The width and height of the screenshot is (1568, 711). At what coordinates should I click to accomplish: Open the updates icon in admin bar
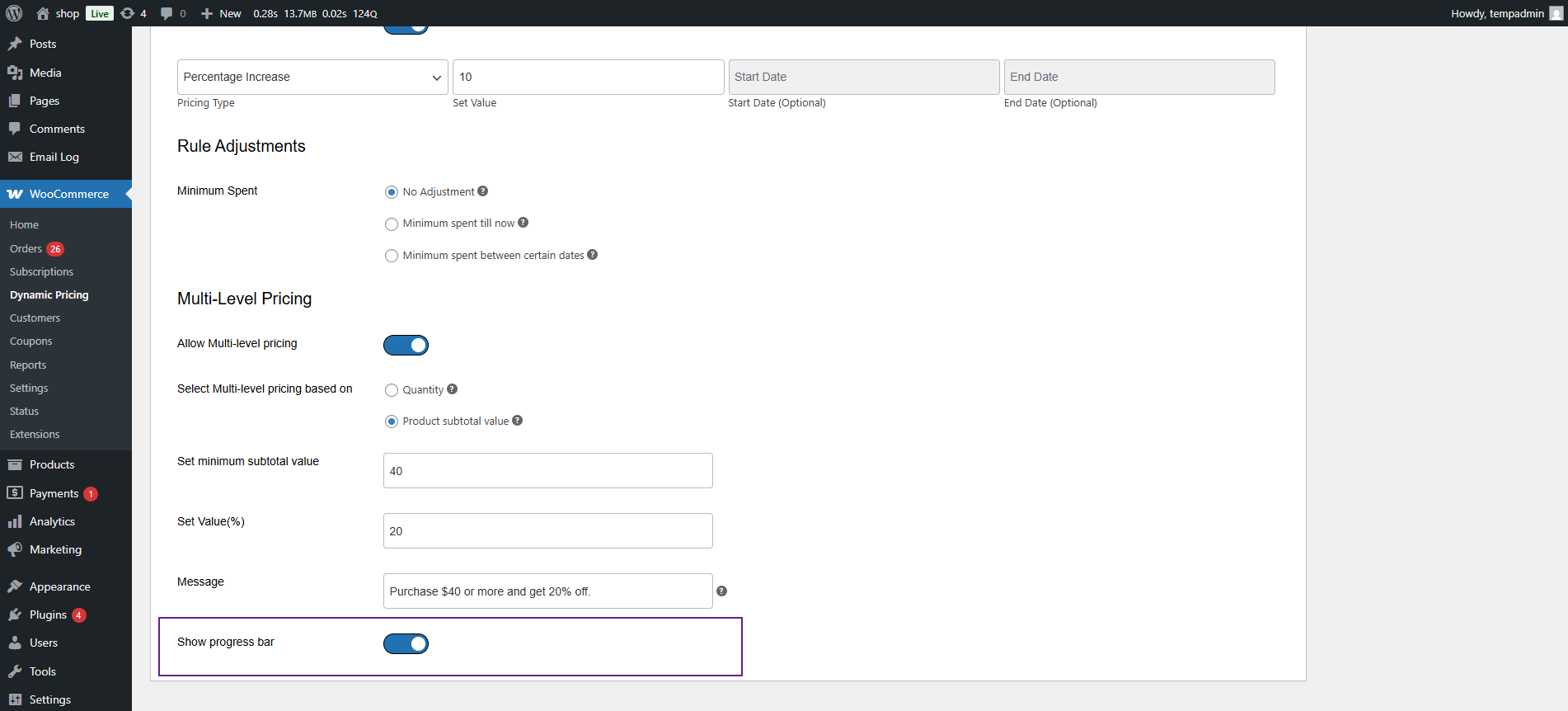(x=128, y=13)
